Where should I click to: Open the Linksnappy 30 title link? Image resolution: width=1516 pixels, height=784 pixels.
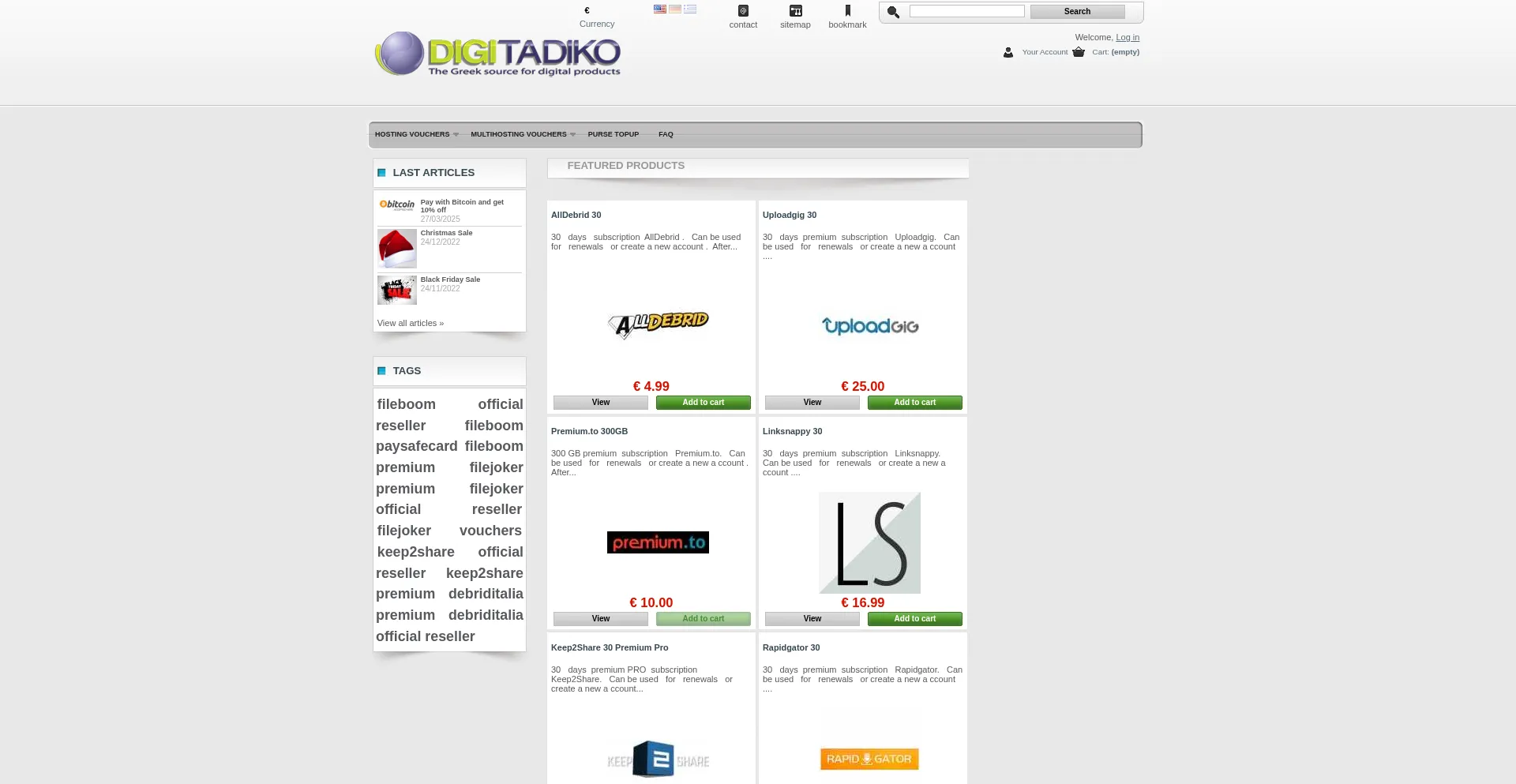click(792, 431)
